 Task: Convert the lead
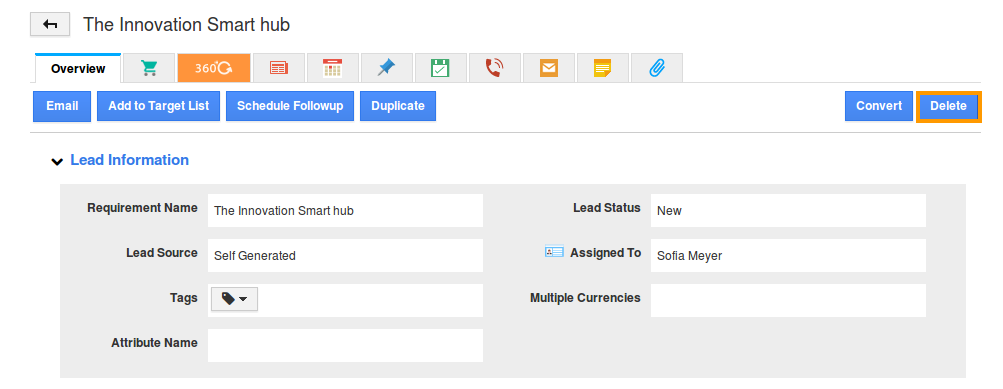click(879, 106)
